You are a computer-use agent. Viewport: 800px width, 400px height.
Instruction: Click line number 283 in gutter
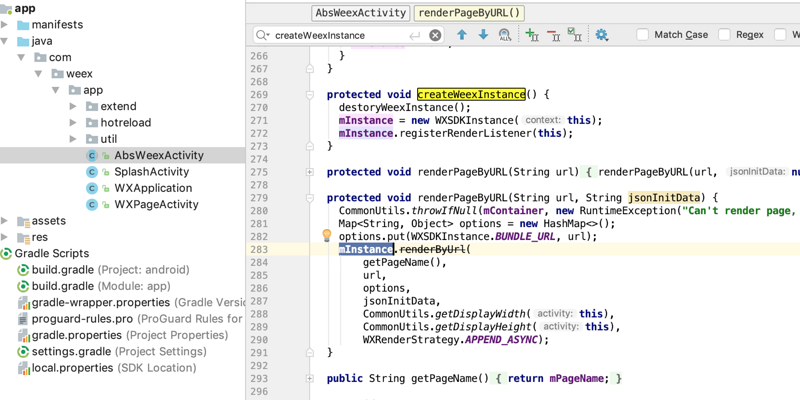pyautogui.click(x=259, y=249)
